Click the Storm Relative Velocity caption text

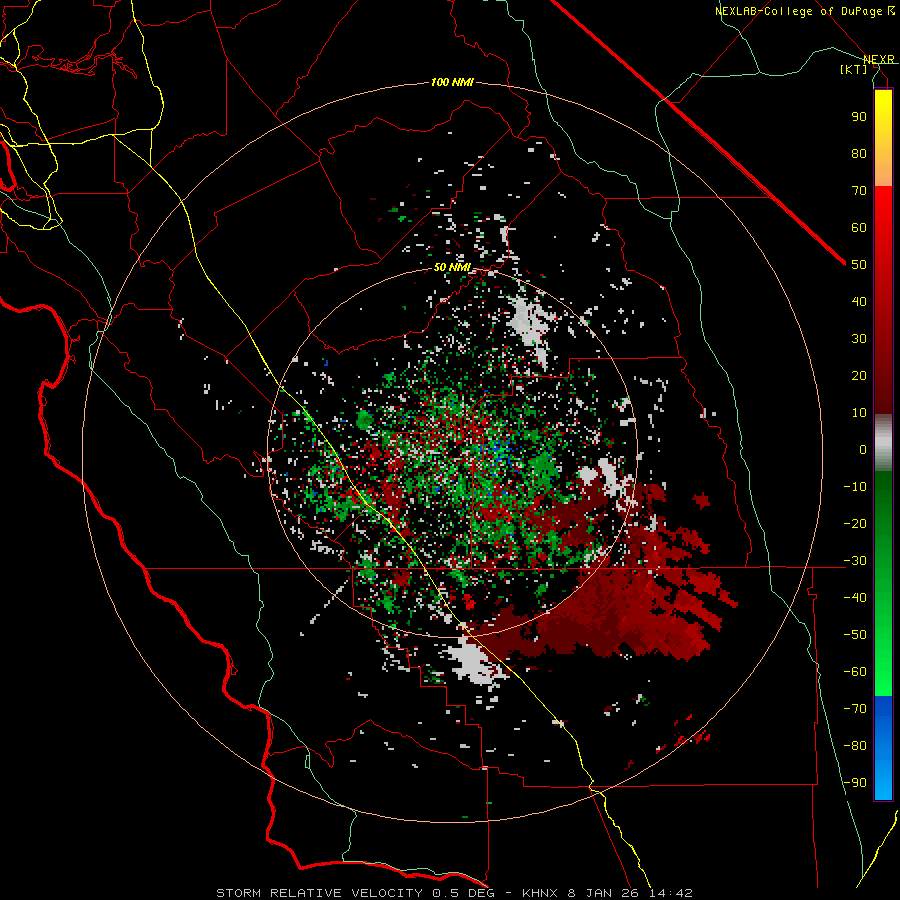pos(454,893)
